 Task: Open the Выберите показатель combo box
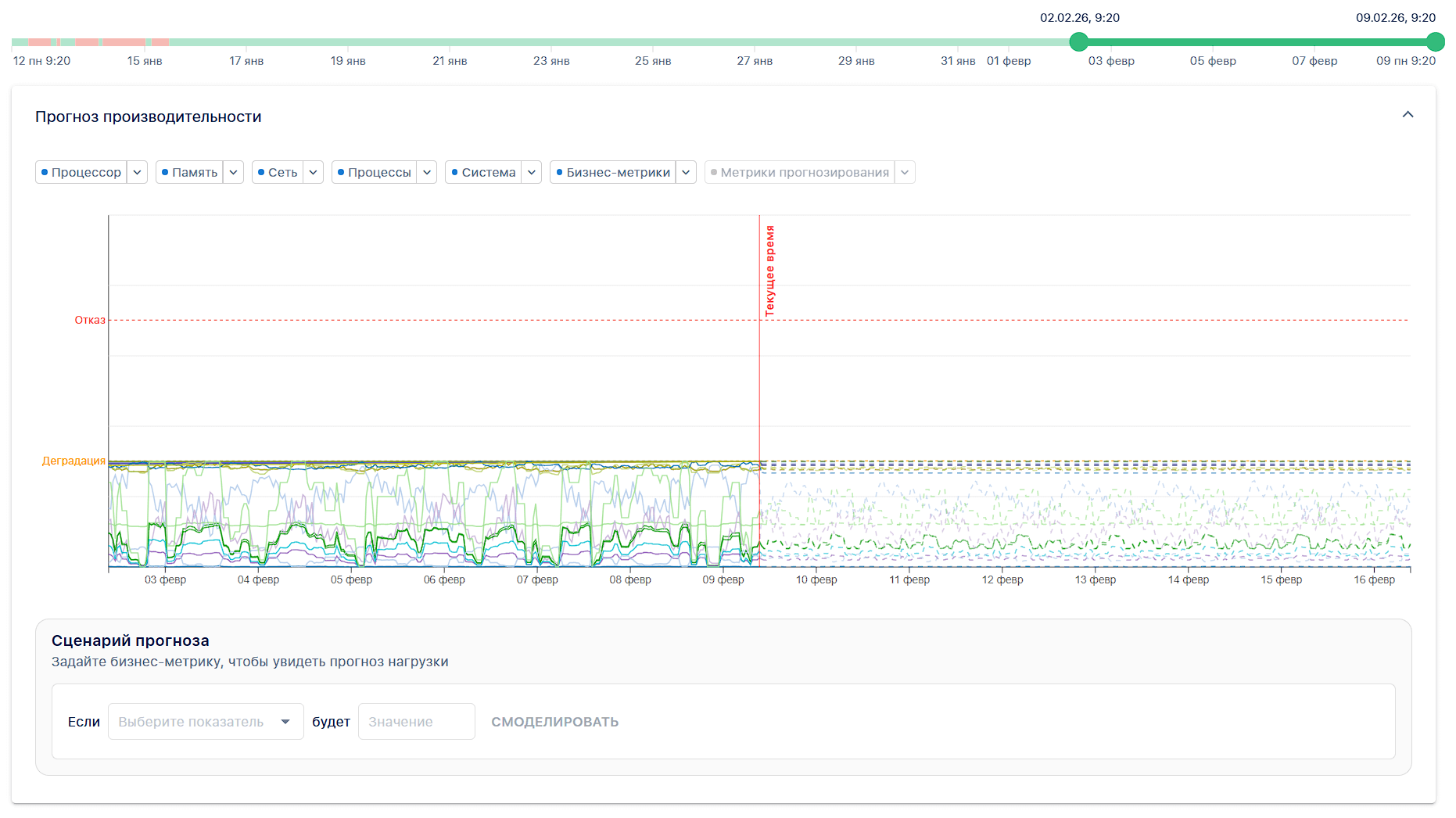pos(205,722)
